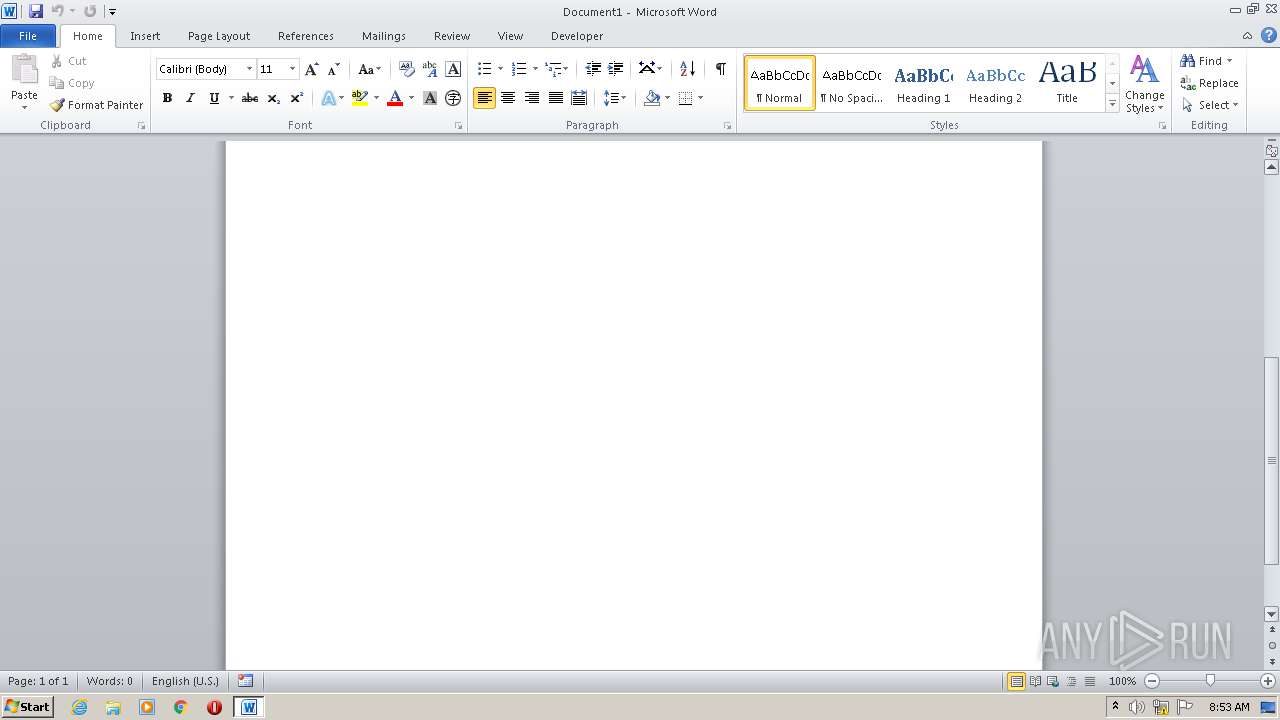The height and width of the screenshot is (720, 1280).
Task: Click the zoom slider handle
Action: pos(1210,681)
